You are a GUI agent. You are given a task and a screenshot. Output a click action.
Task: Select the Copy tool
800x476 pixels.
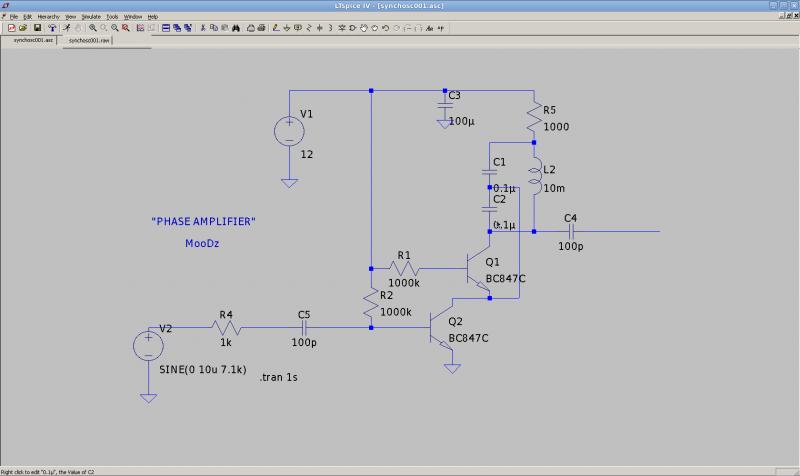[x=214, y=28]
